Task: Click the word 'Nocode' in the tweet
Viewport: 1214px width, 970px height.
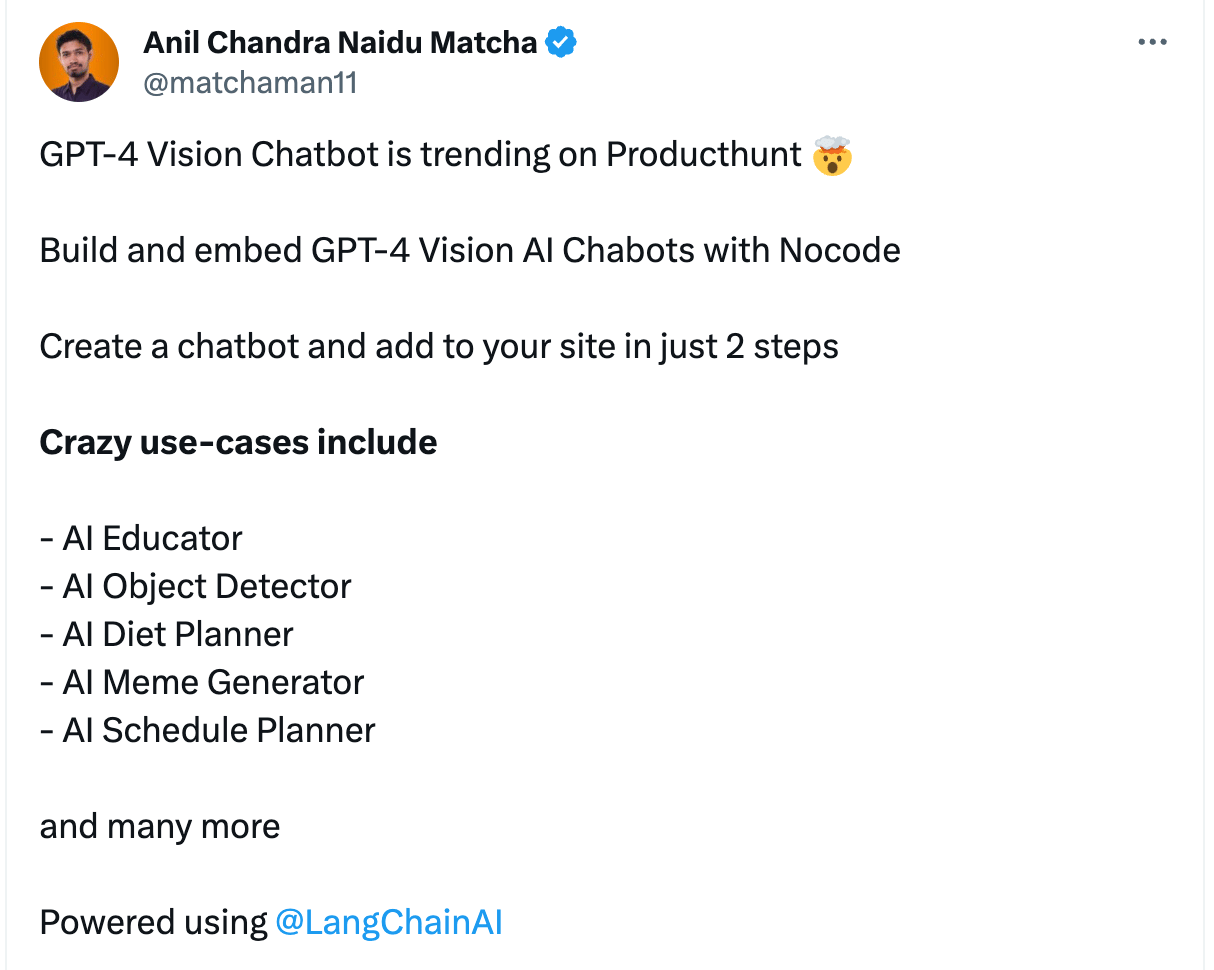Action: pos(840,250)
